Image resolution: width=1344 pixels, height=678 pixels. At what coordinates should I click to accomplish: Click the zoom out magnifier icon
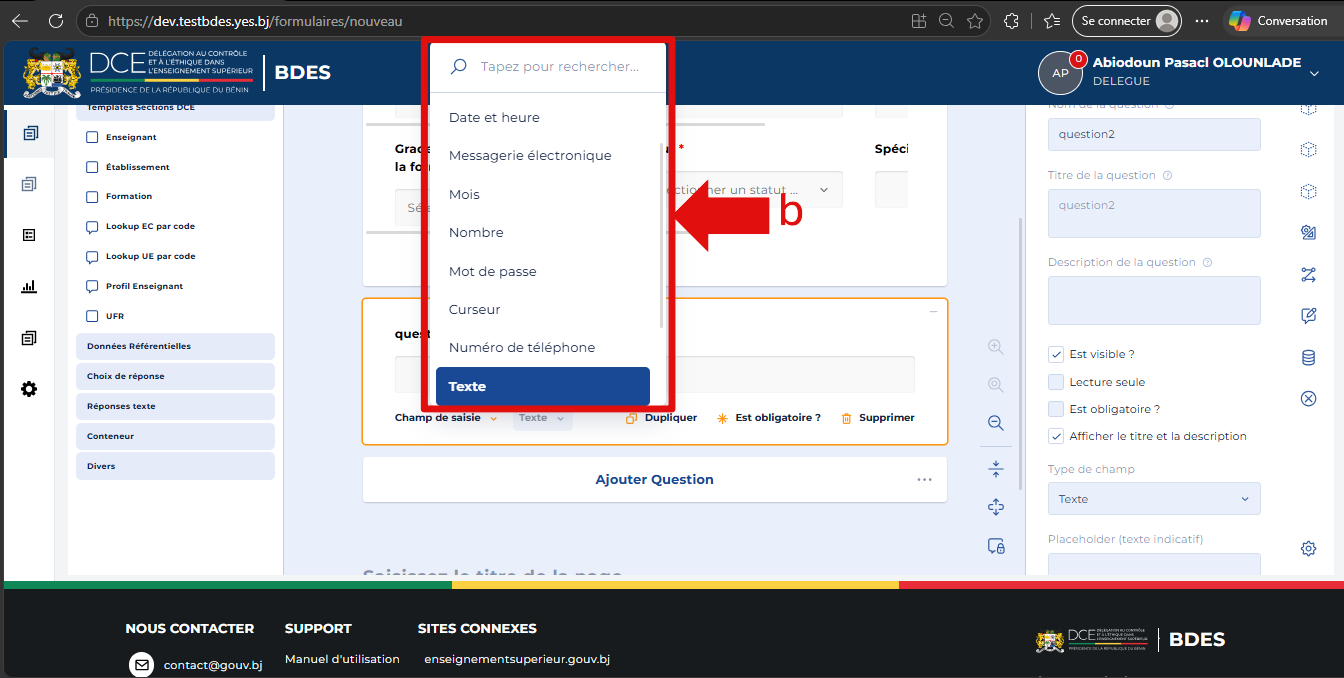(995, 423)
